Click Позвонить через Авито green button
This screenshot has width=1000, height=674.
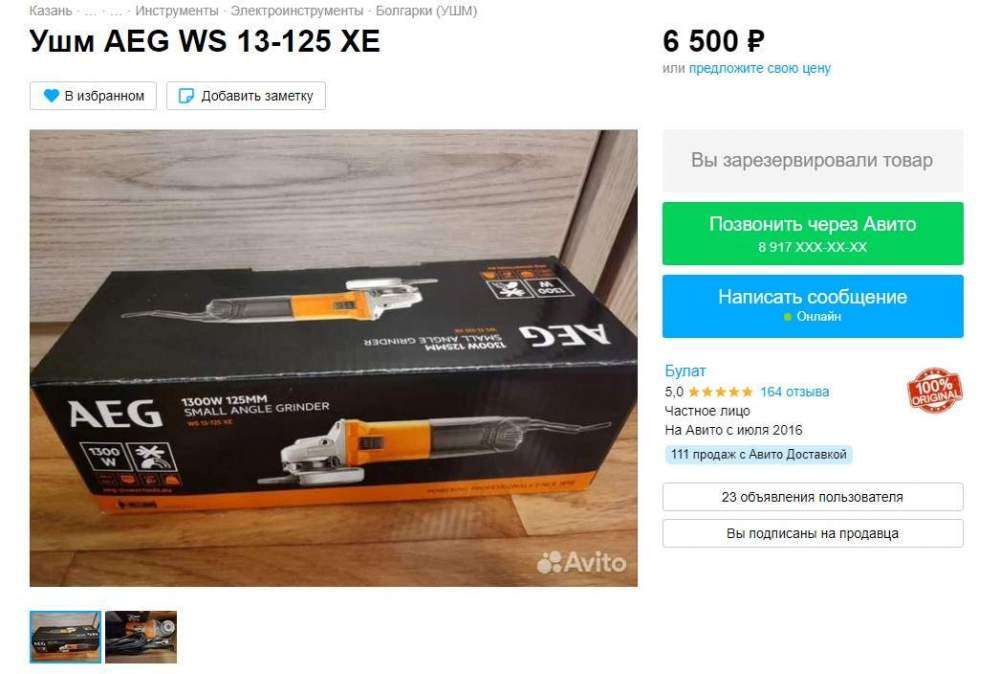coord(812,233)
